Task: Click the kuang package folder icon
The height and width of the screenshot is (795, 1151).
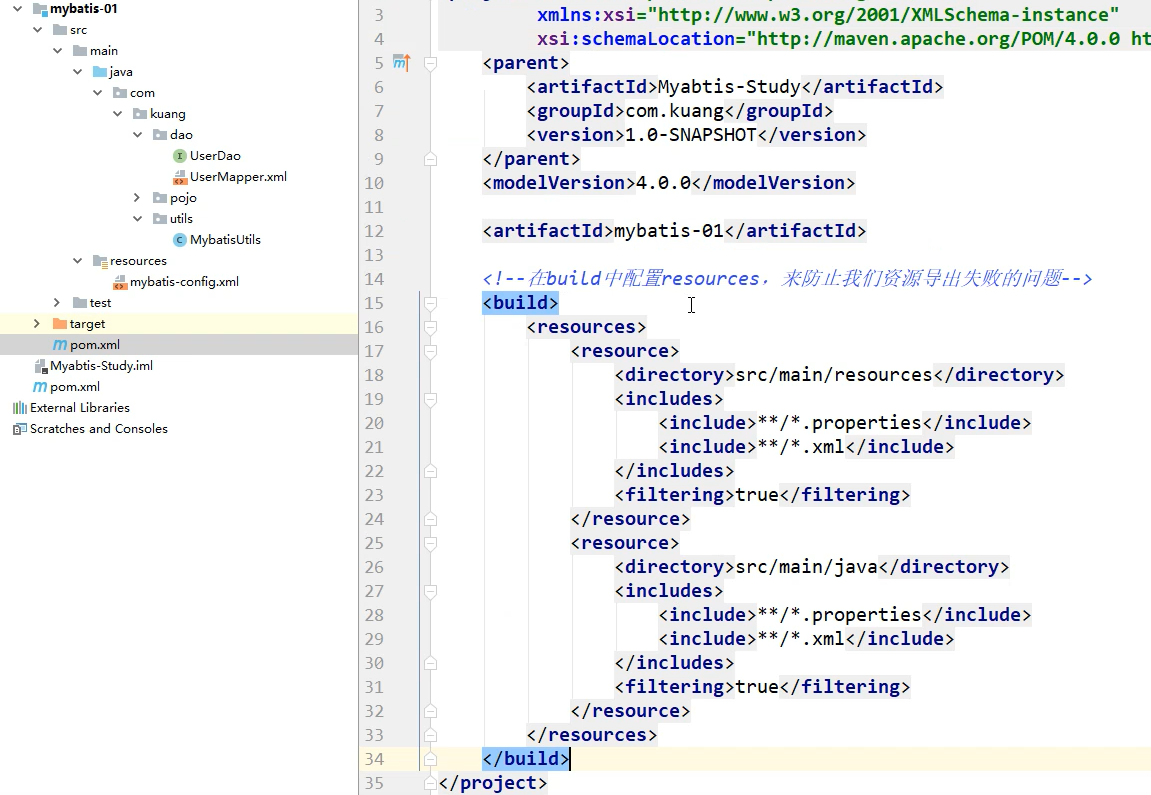Action: click(140, 114)
